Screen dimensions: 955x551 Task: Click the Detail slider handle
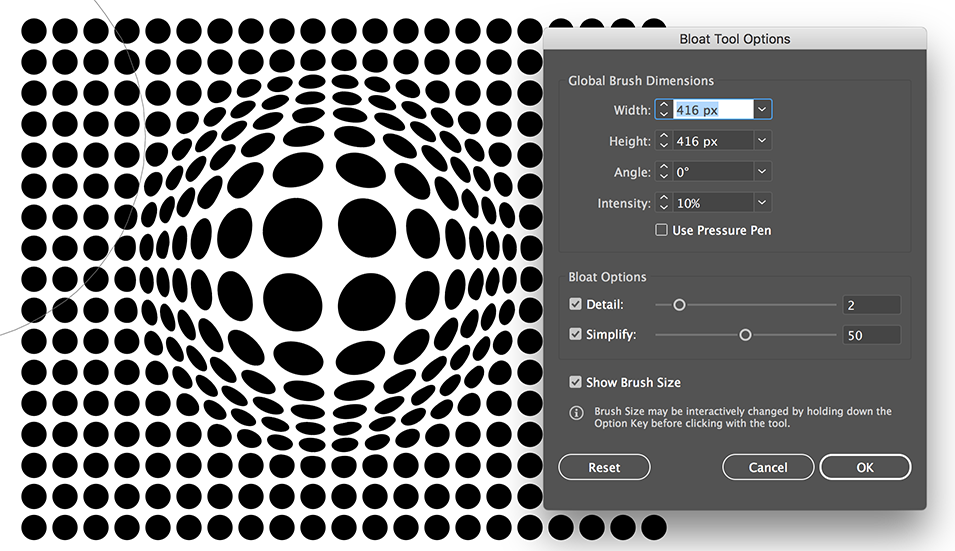[x=679, y=304]
